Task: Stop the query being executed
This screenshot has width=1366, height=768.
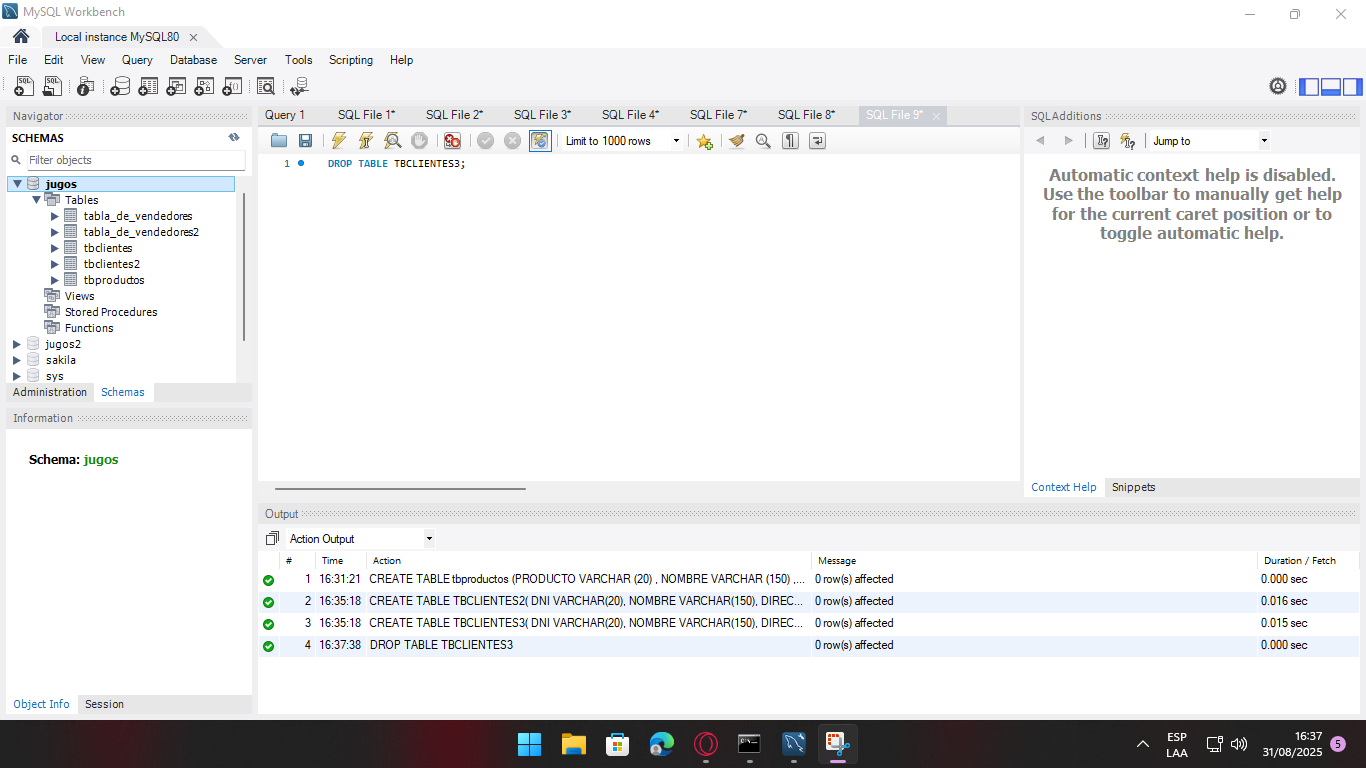Action: (420, 141)
